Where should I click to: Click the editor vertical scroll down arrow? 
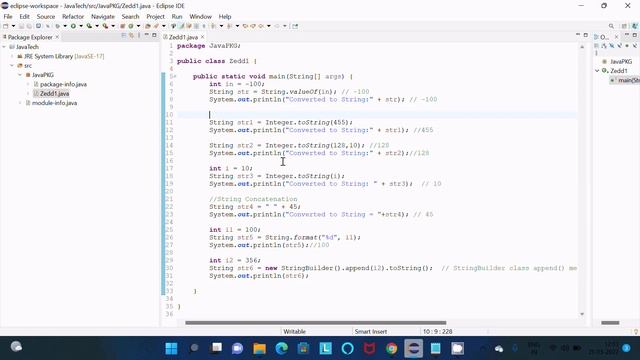tap(582, 314)
